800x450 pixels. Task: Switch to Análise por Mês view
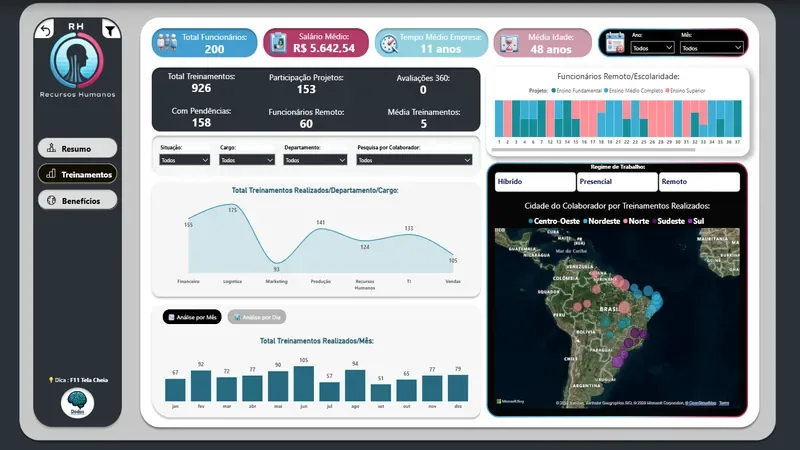pyautogui.click(x=192, y=317)
